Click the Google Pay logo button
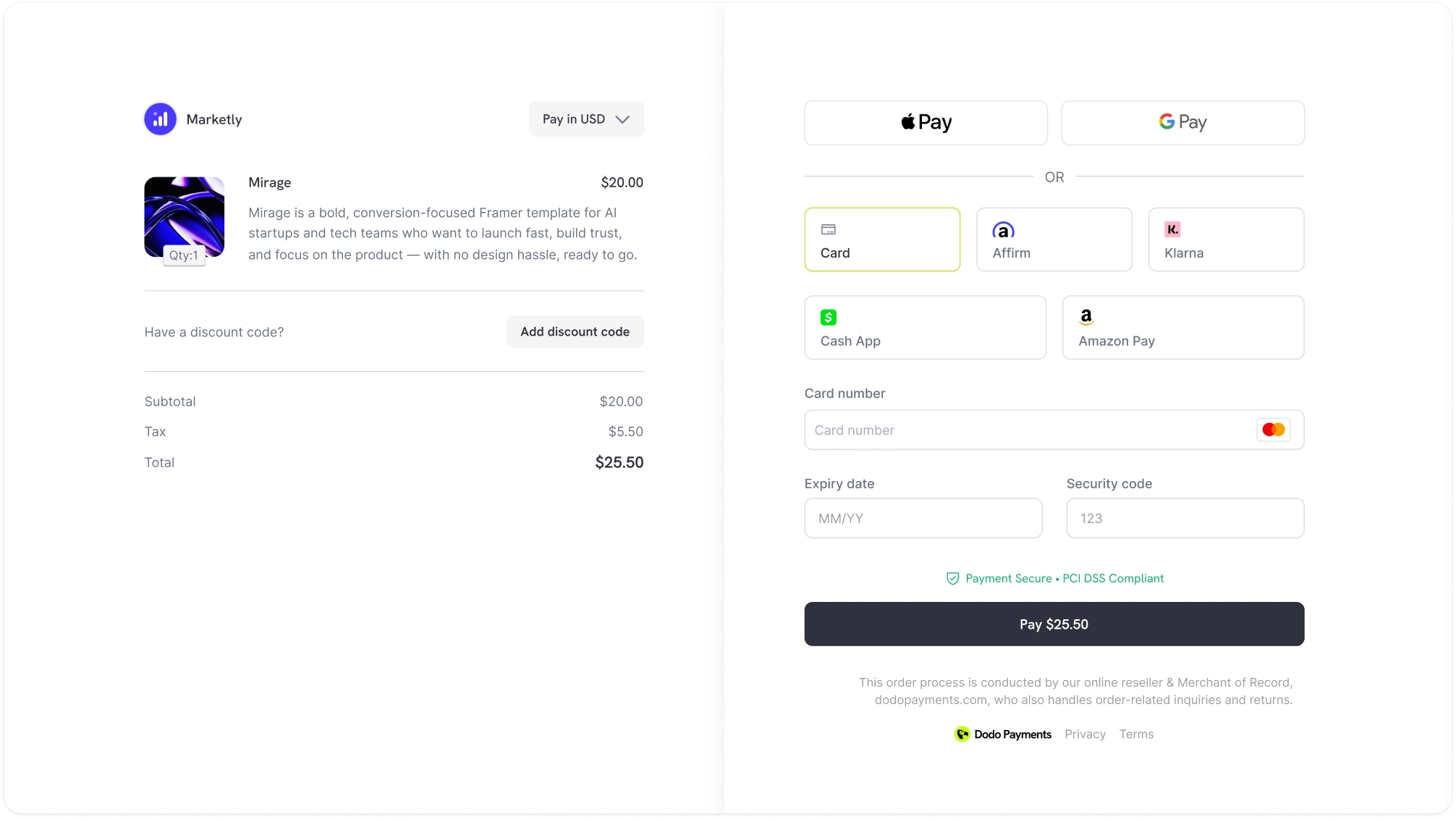Screen dimensions: 1456x819 (x=1182, y=122)
